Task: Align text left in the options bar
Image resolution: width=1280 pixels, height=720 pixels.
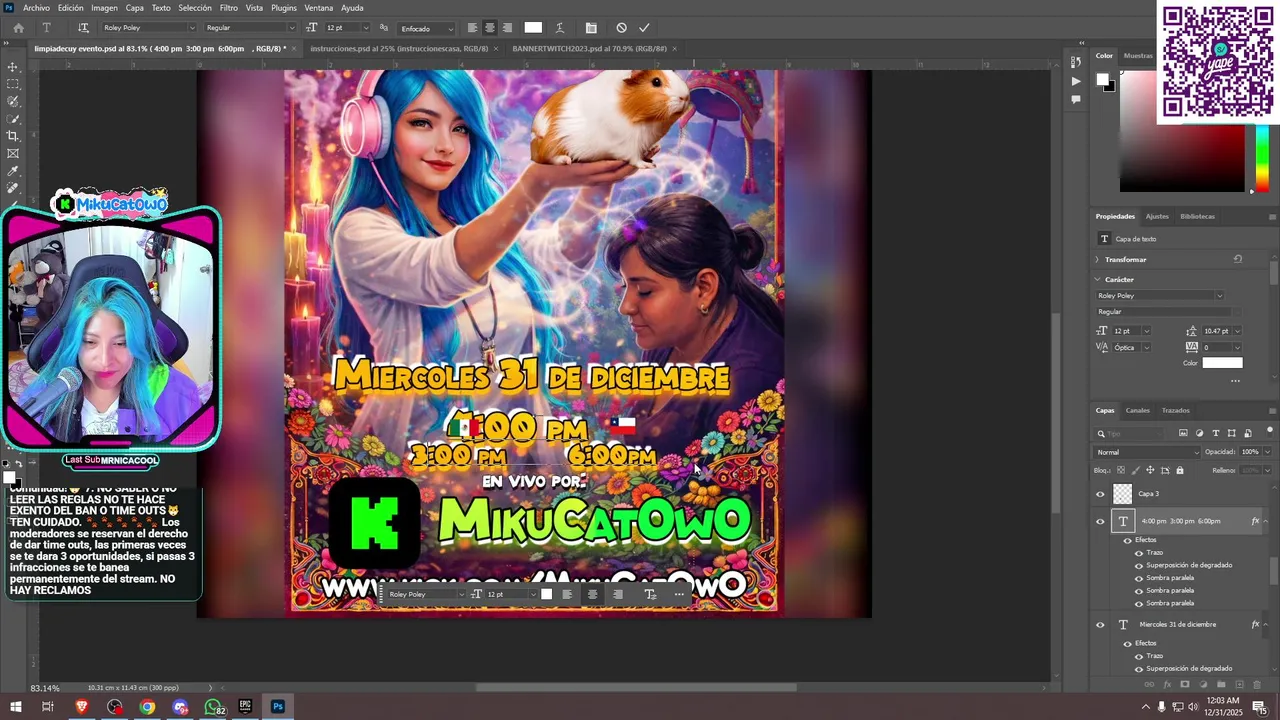Action: point(472,28)
